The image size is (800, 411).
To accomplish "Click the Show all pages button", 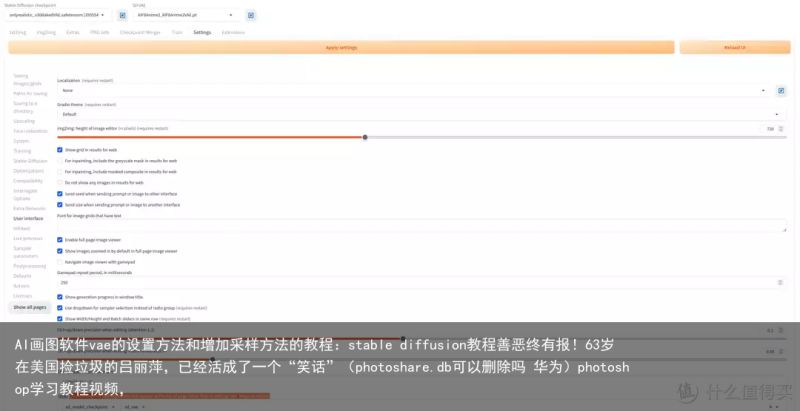I will 30,307.
